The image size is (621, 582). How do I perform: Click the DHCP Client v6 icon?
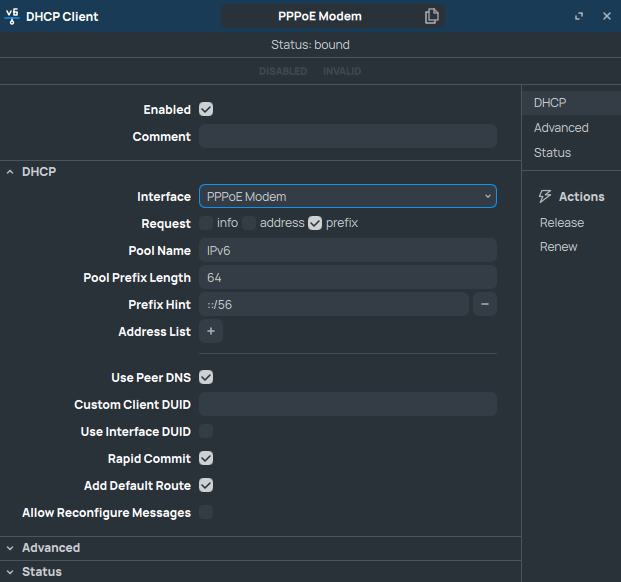(12, 16)
